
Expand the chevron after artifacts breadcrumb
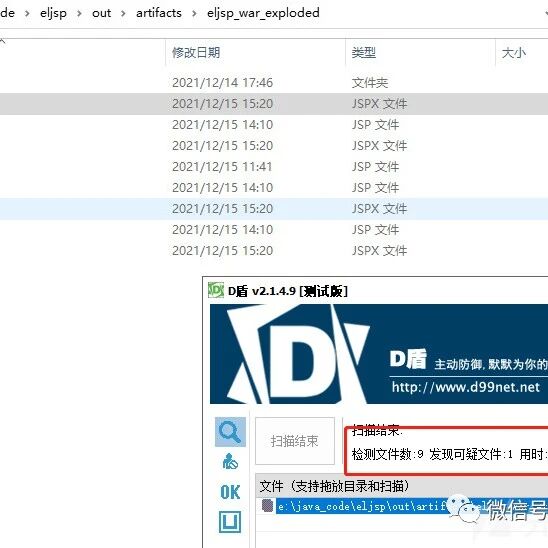pos(194,14)
